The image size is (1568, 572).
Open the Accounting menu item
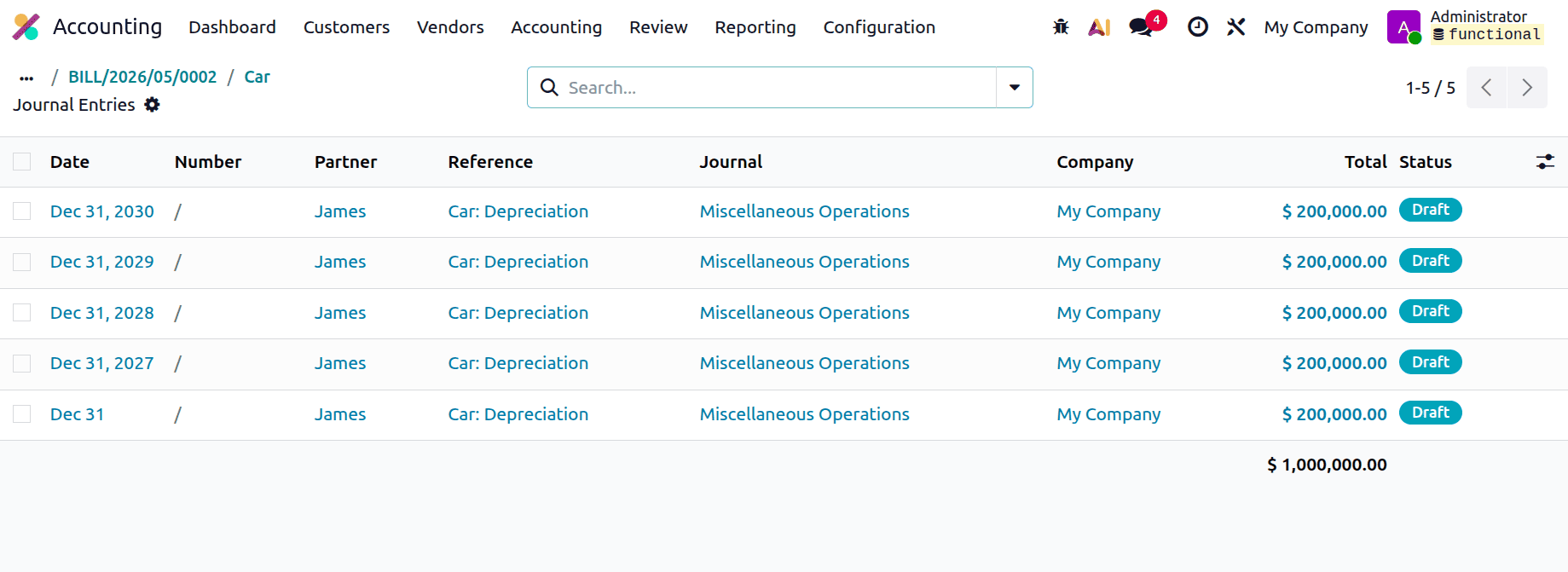556,27
